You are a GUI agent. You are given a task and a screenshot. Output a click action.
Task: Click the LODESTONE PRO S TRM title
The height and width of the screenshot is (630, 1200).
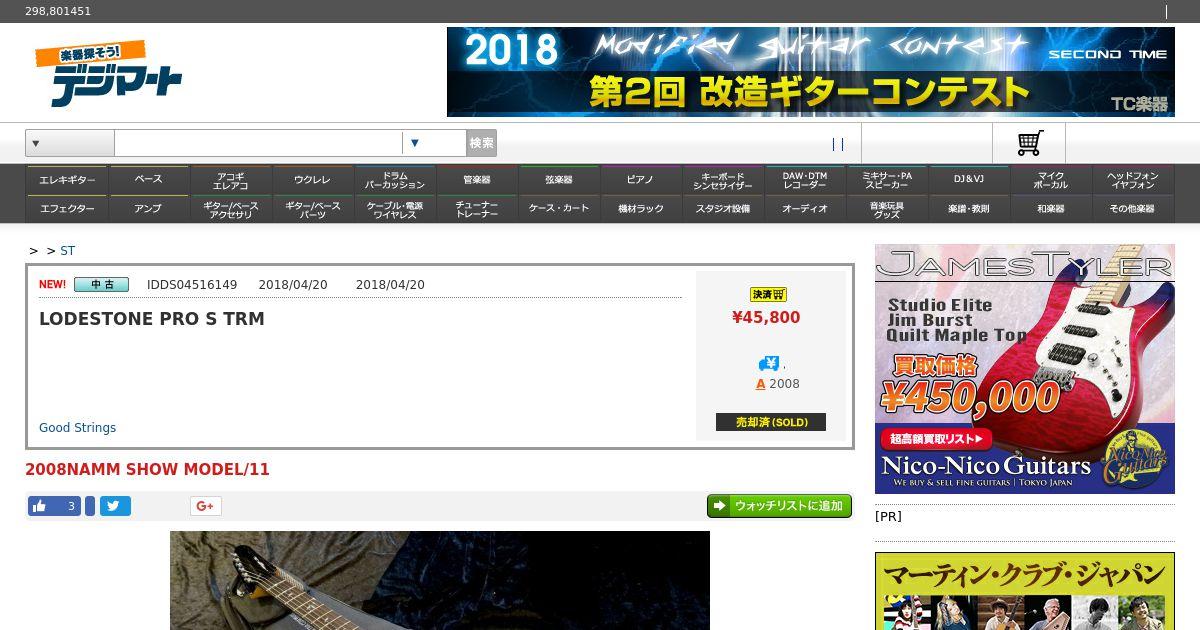(152, 319)
